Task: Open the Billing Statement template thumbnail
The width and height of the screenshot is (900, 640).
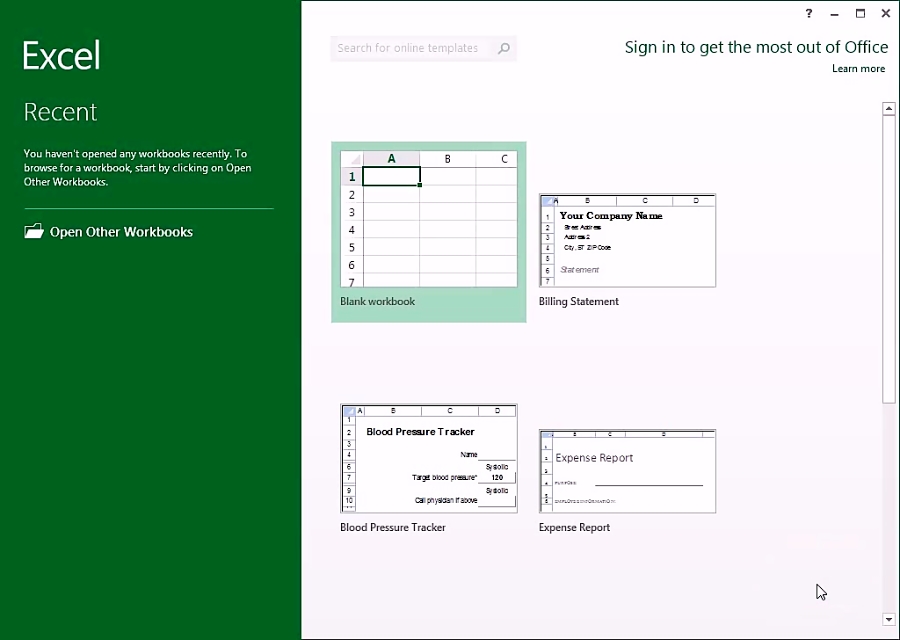Action: pyautogui.click(x=627, y=241)
